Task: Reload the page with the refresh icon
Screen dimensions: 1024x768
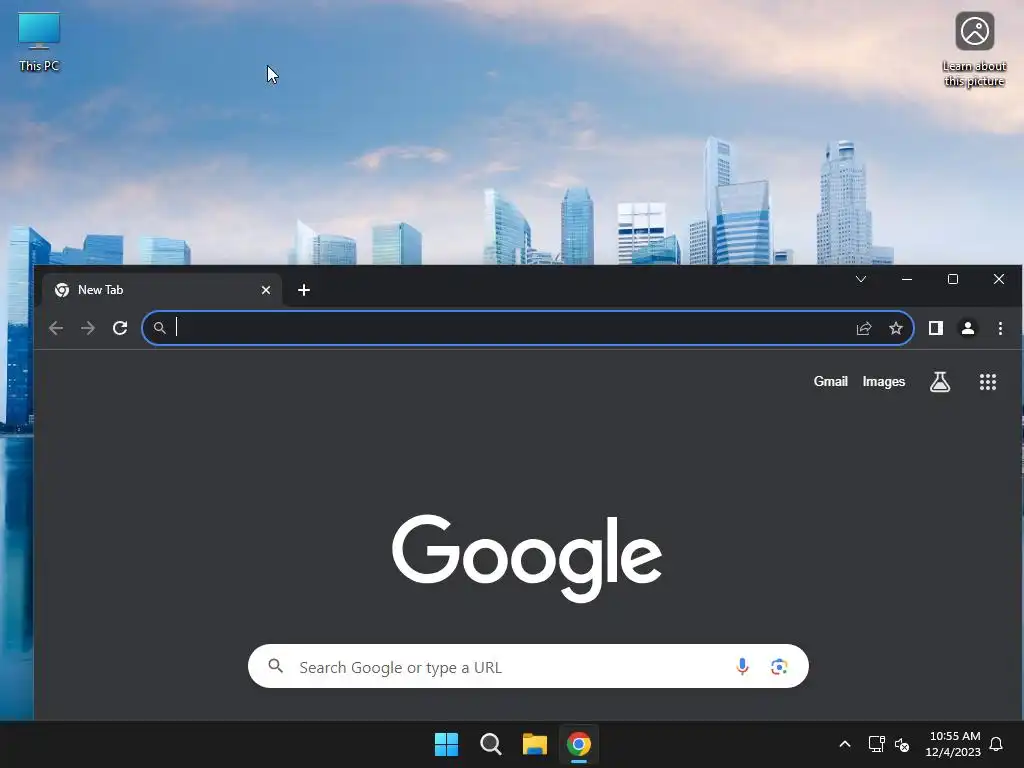Action: (120, 328)
